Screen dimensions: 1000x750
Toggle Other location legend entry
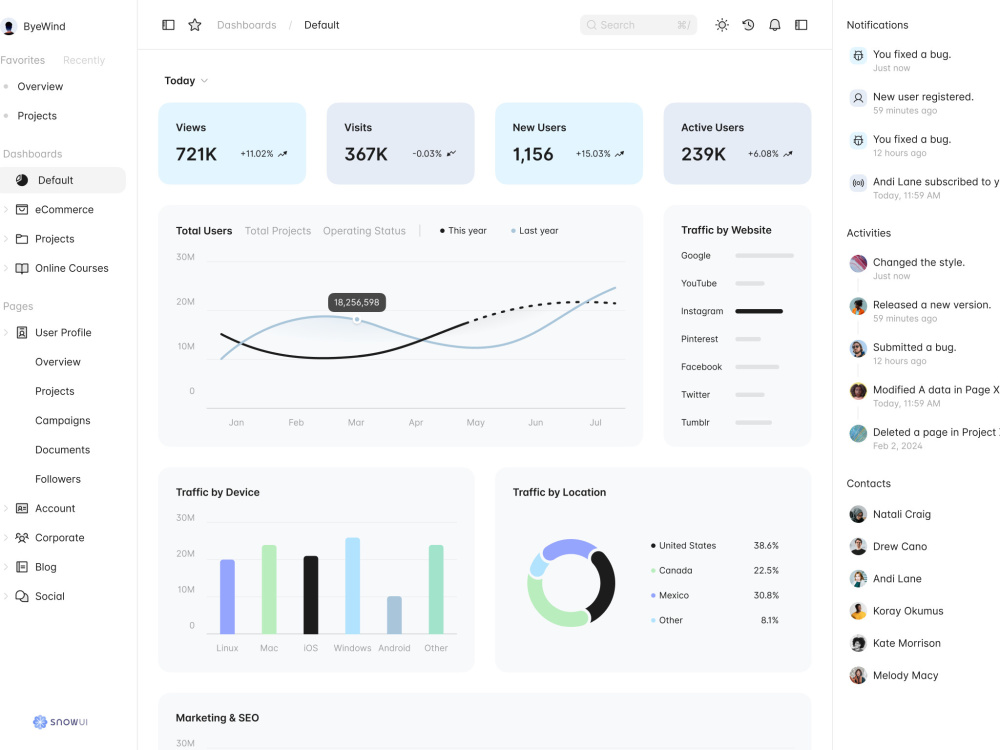[666, 620]
